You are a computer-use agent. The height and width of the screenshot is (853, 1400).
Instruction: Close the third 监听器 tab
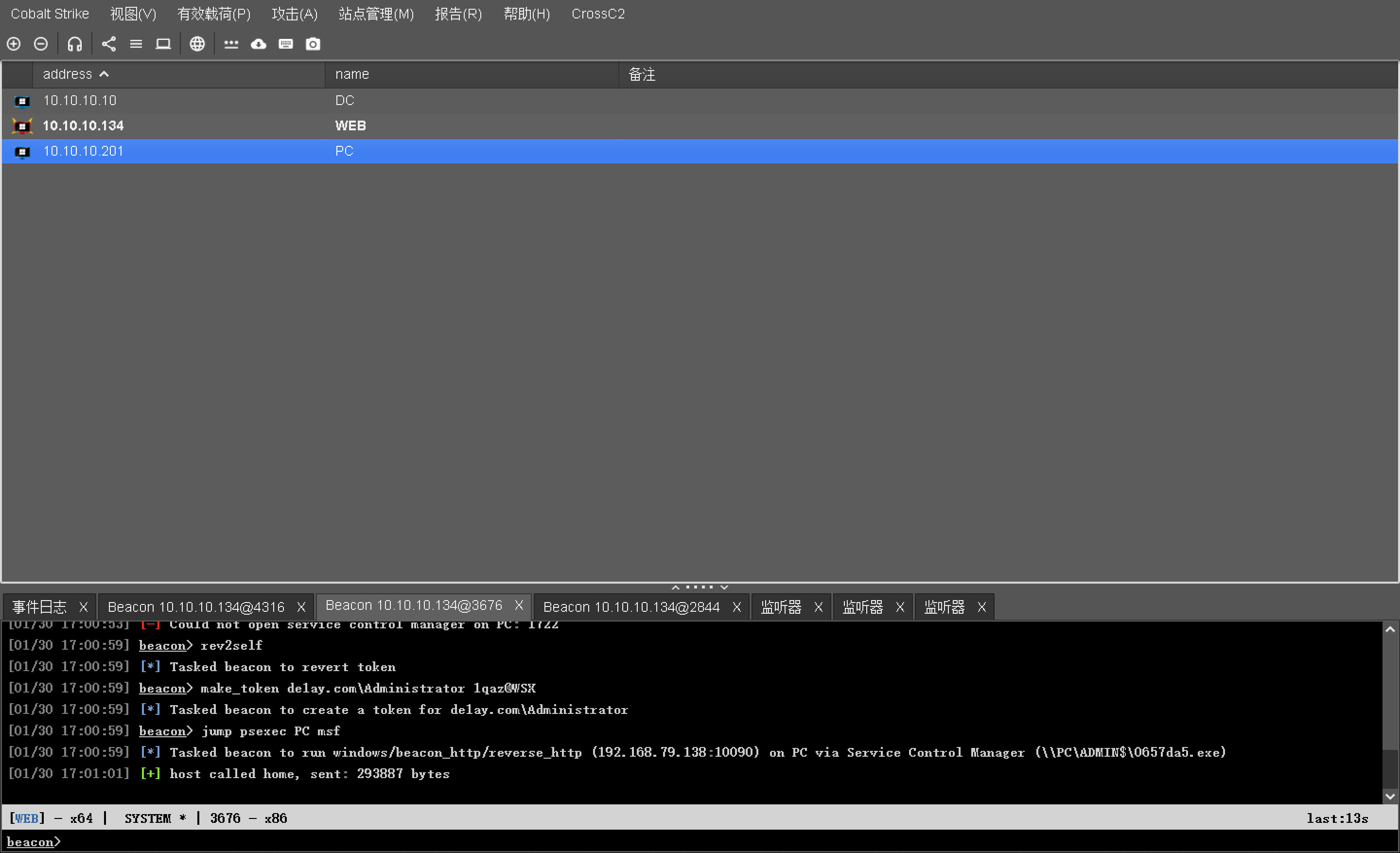[x=981, y=607]
